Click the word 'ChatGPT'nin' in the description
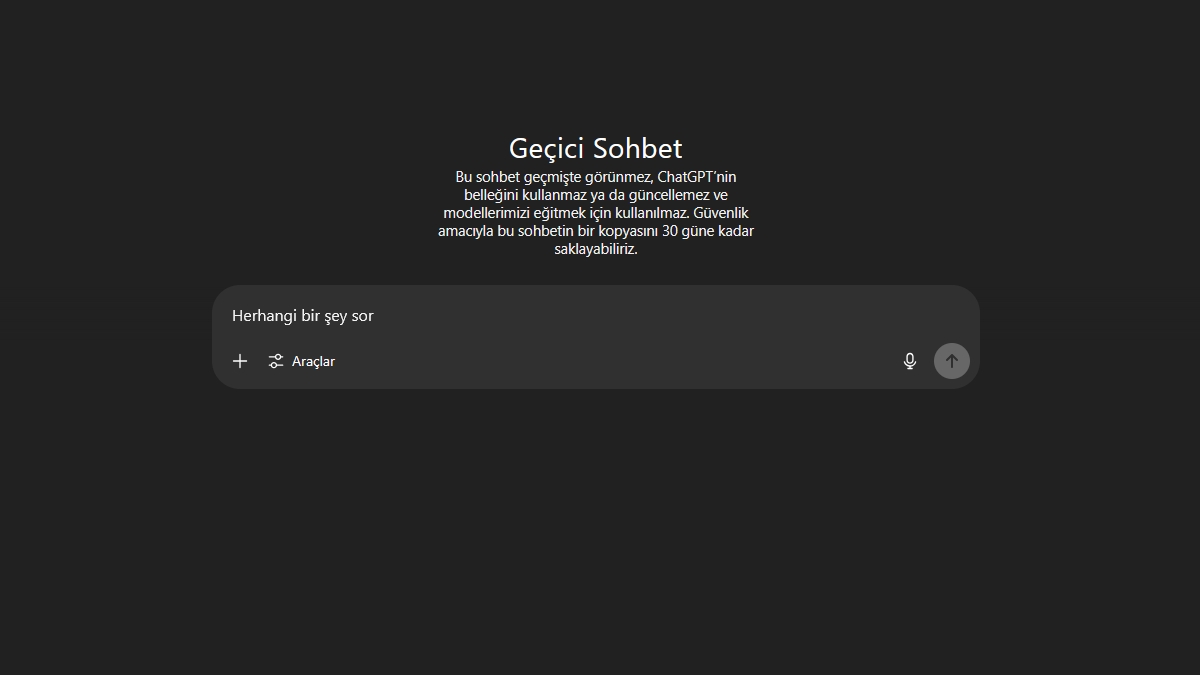 [697, 177]
